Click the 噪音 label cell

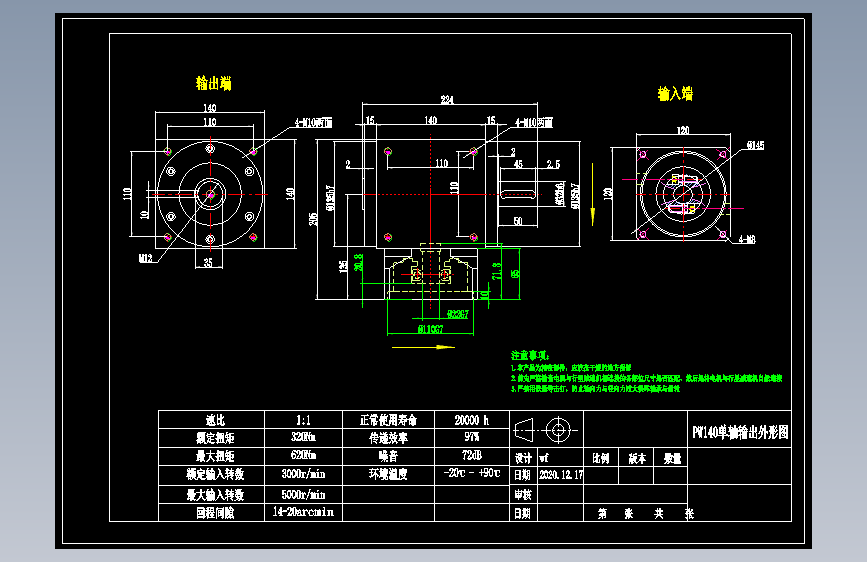point(388,456)
